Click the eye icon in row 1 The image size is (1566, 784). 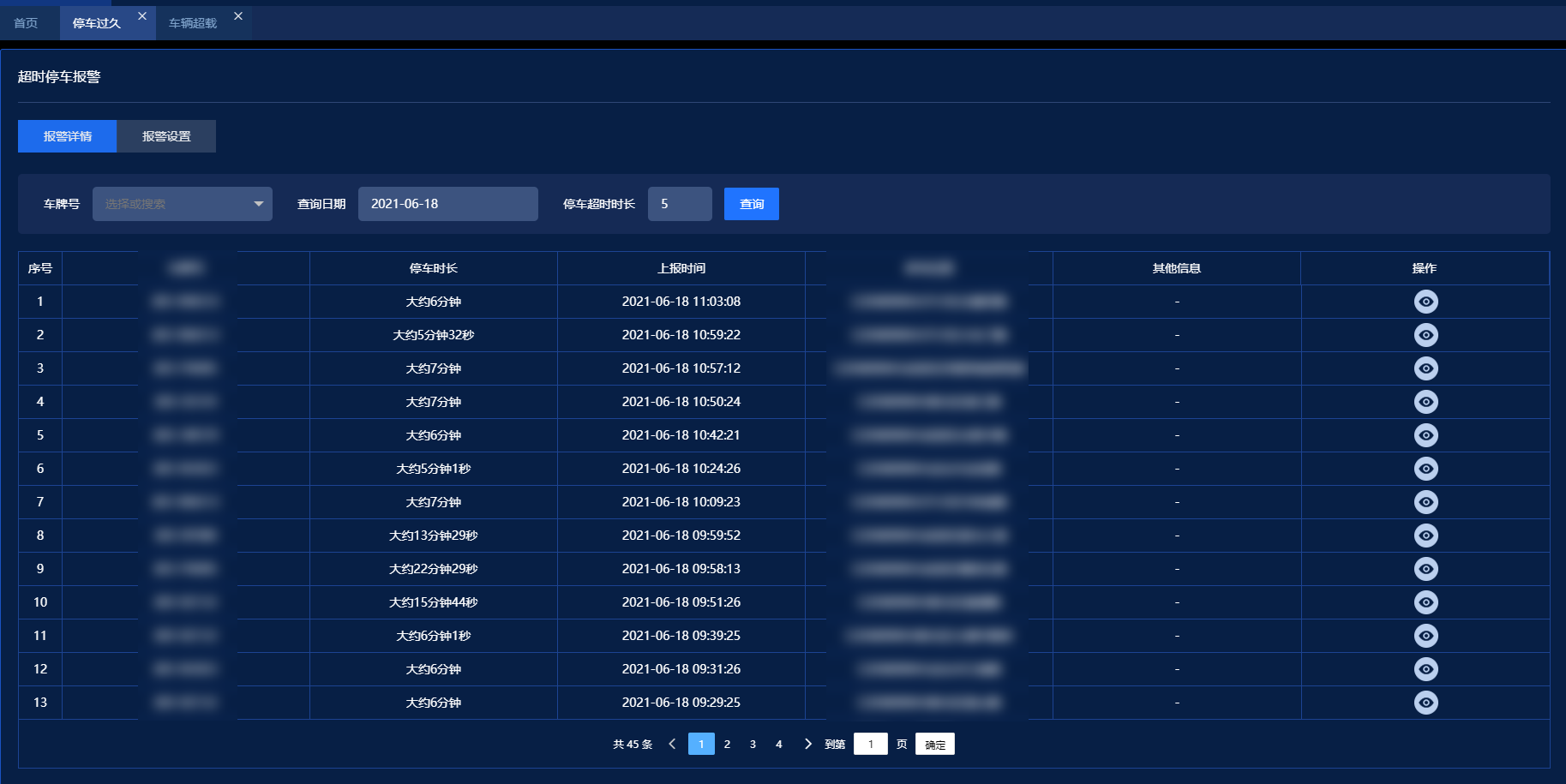[x=1425, y=302]
